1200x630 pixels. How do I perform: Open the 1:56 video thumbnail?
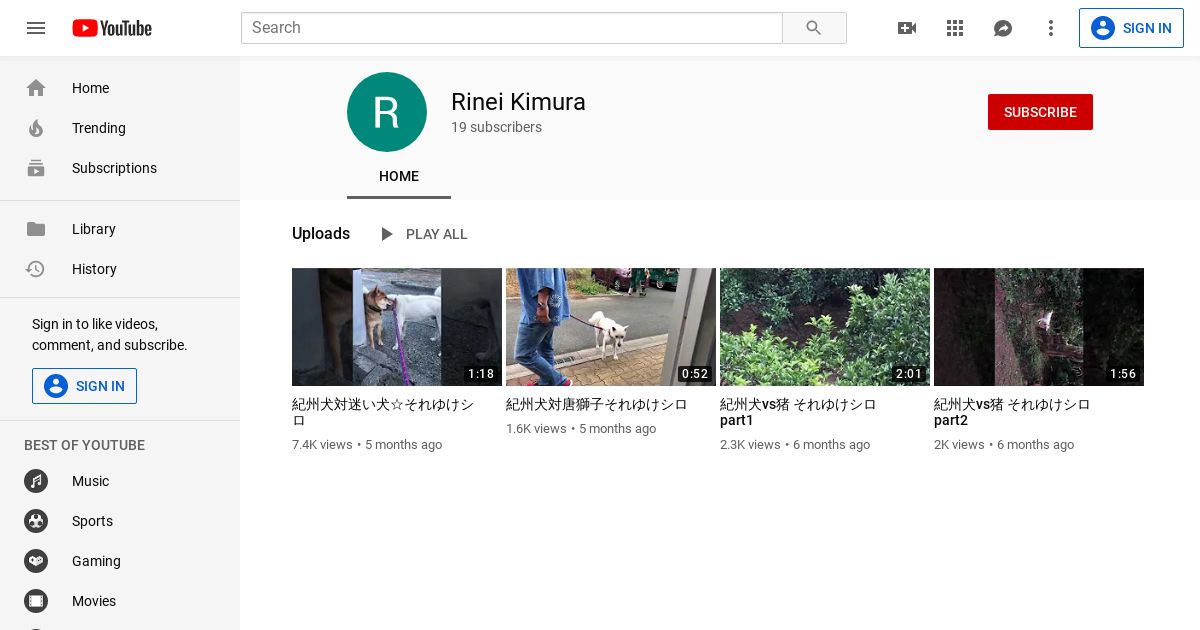point(1039,327)
